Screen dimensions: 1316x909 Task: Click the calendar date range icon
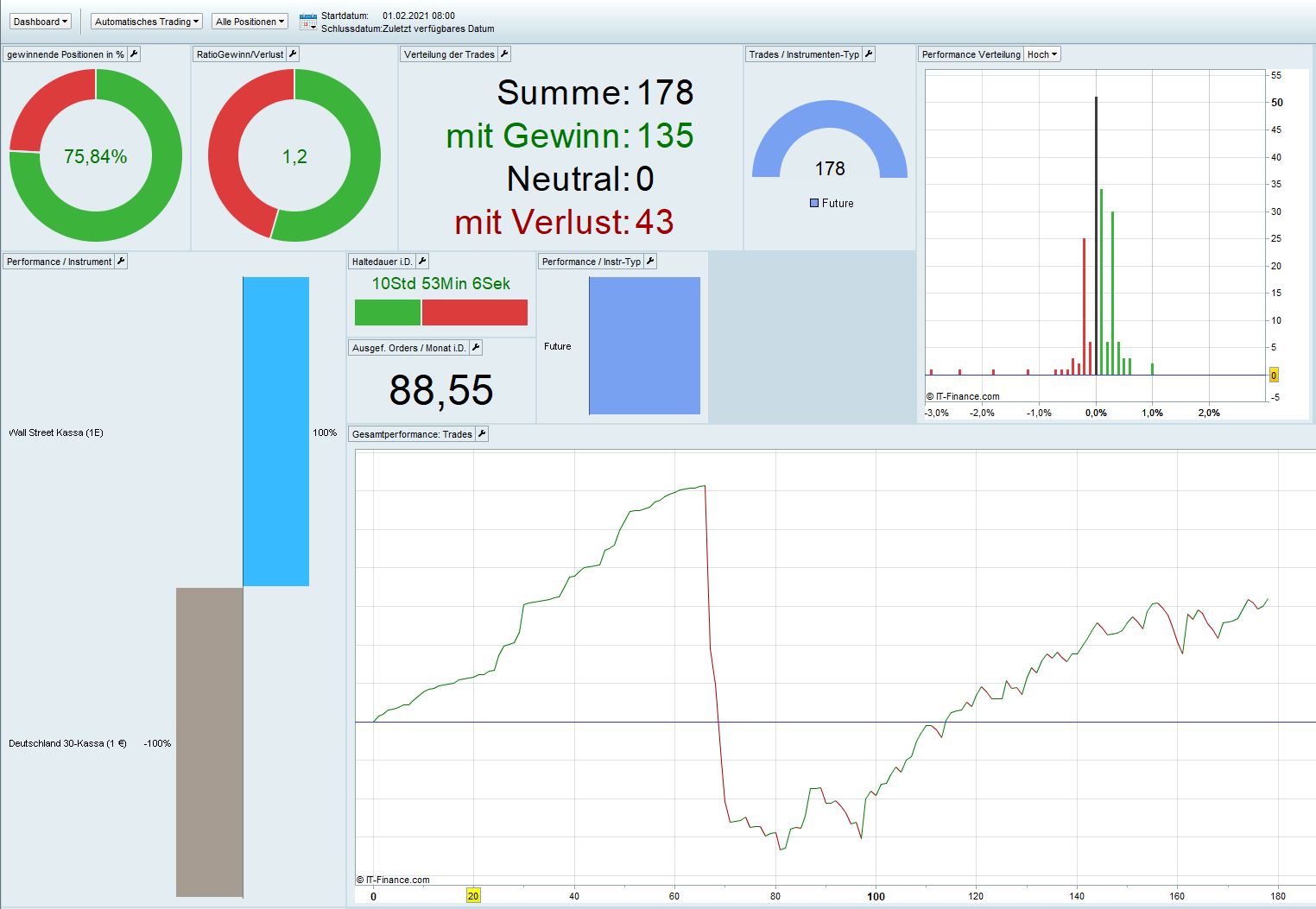308,22
